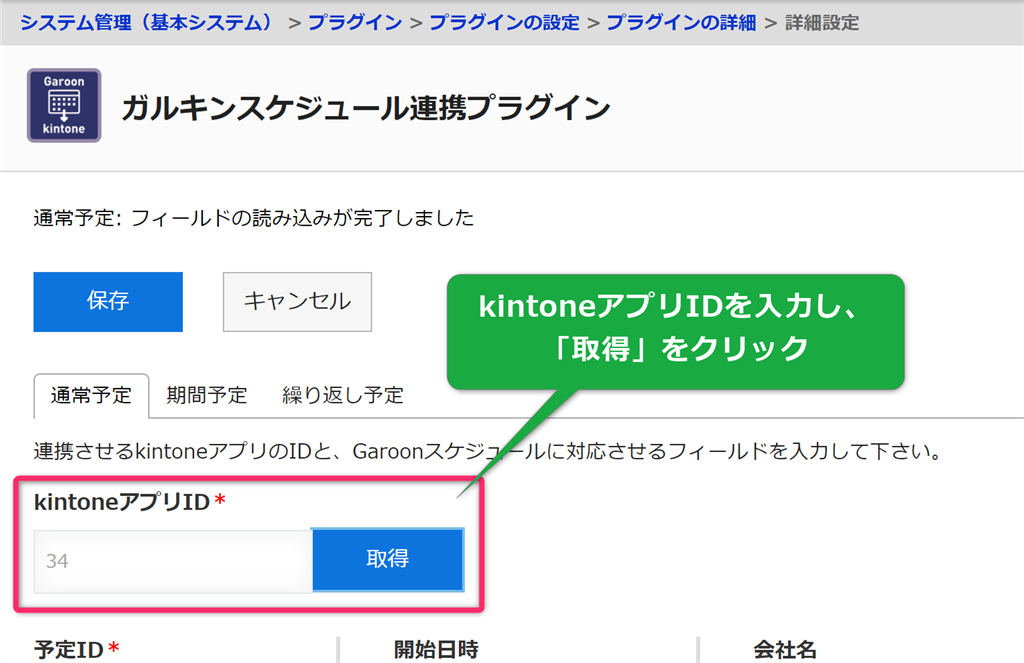The image size is (1024, 663).
Task: Navigate to プラグインの詳細 breadcrumb link
Action: (681, 23)
